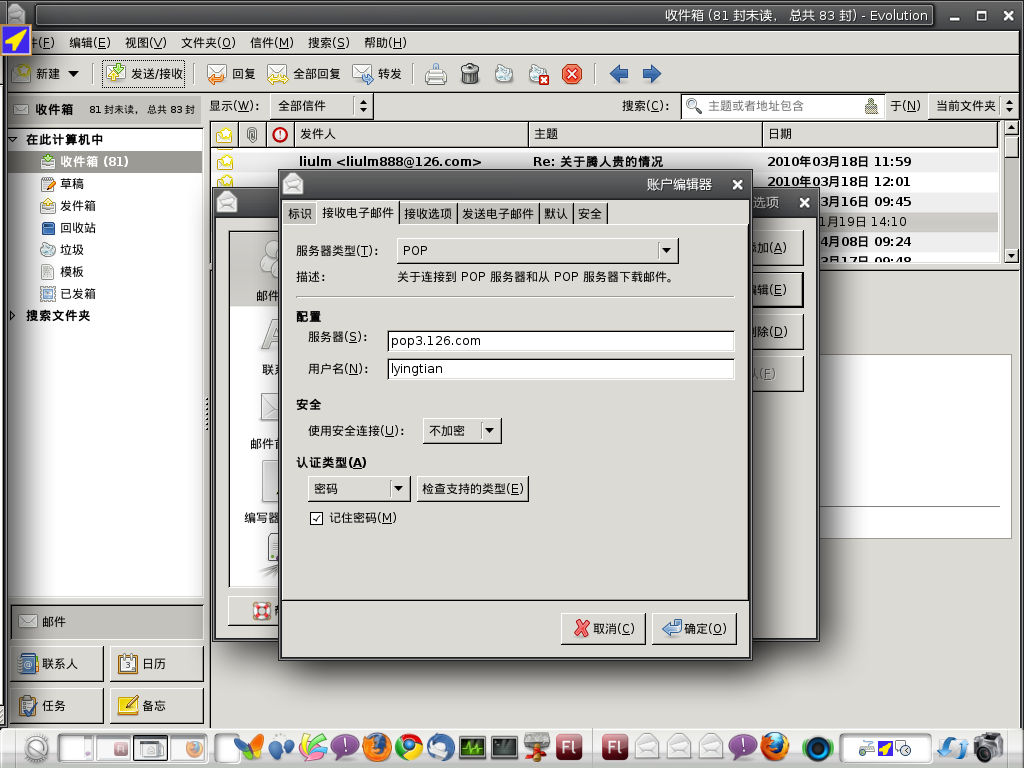Click the 主题或者地址包含 search field
Image resolution: width=1024 pixels, height=768 pixels.
pos(784,106)
